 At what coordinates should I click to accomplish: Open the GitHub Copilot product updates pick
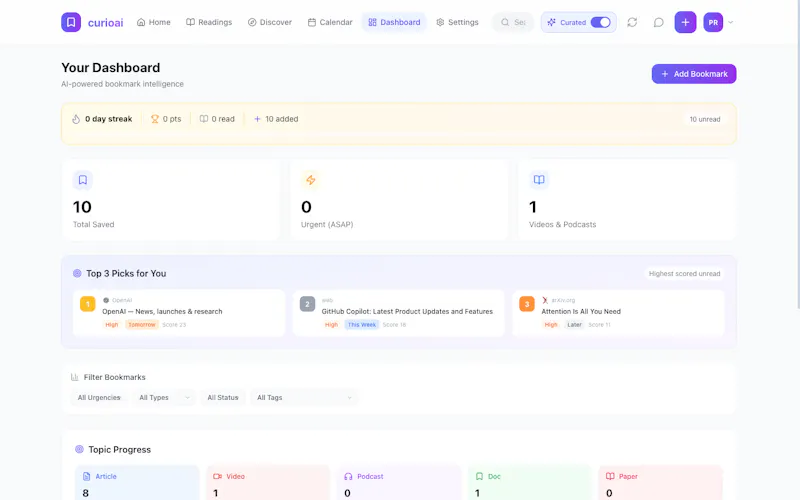(398, 313)
